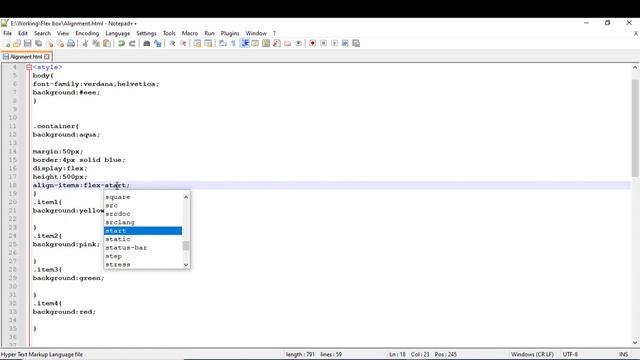Open the Plugins menu
Viewport: 640px width, 360px height.
[230, 33]
